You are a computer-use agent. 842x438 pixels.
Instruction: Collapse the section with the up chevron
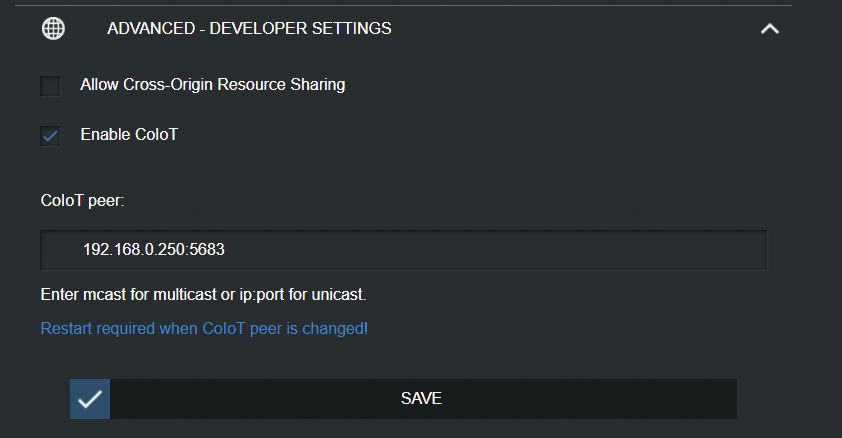coord(769,29)
